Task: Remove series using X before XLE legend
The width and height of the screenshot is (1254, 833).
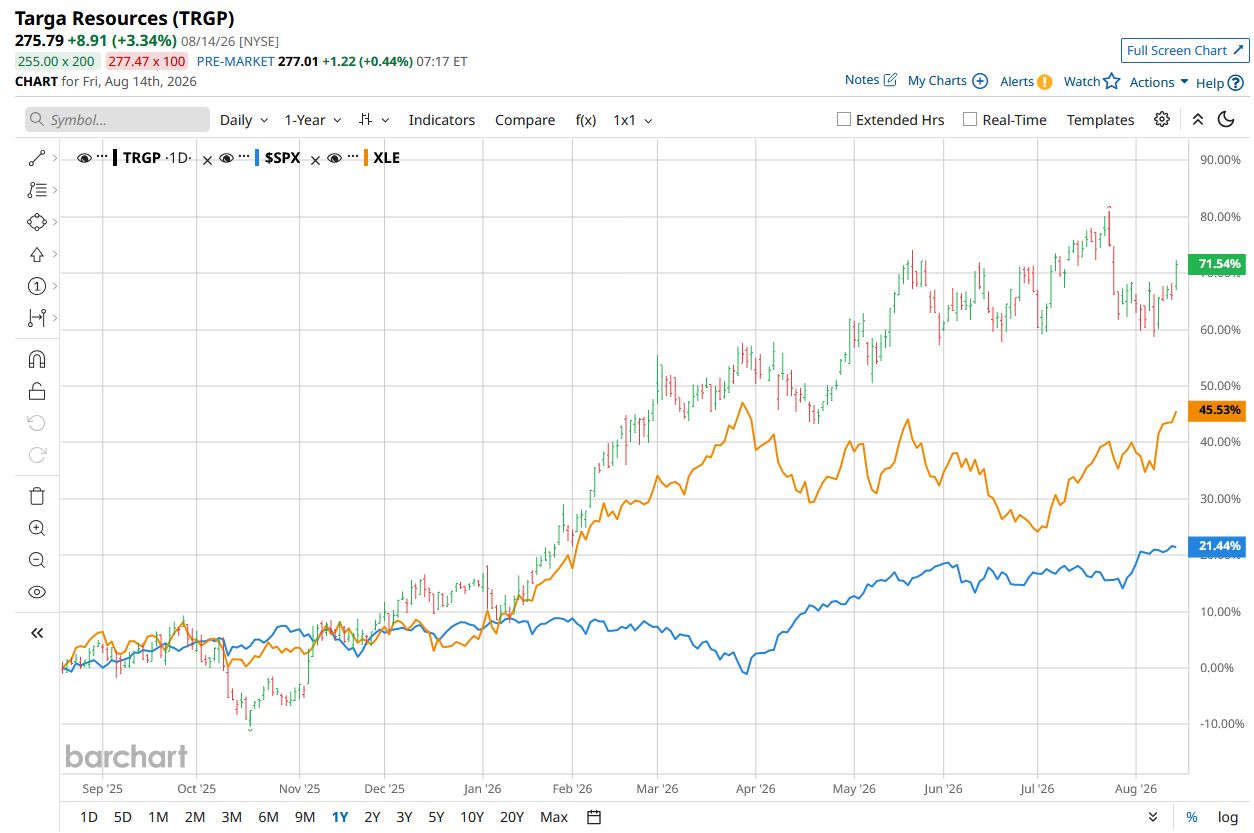Action: [316, 160]
